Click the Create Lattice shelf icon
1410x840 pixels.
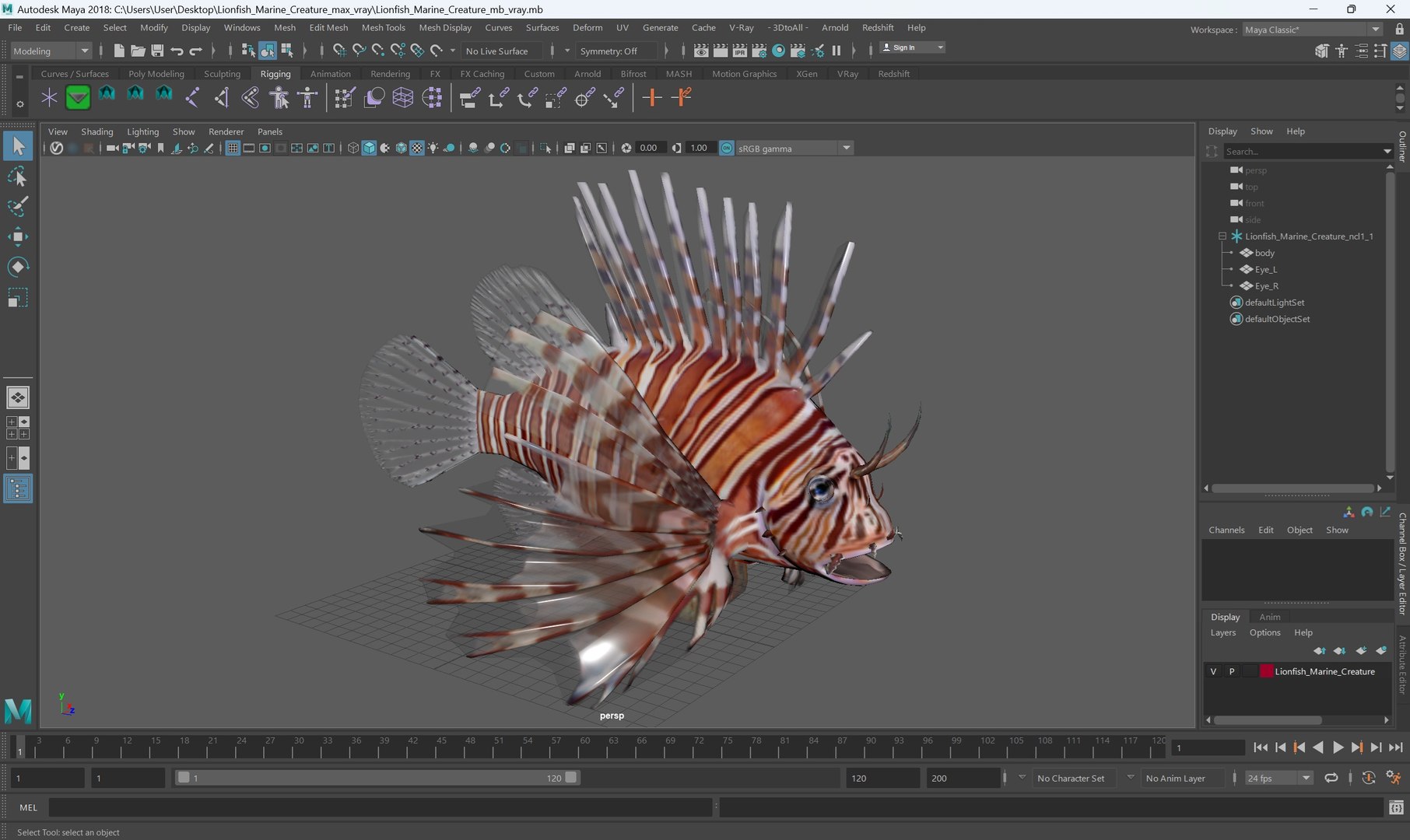(403, 98)
